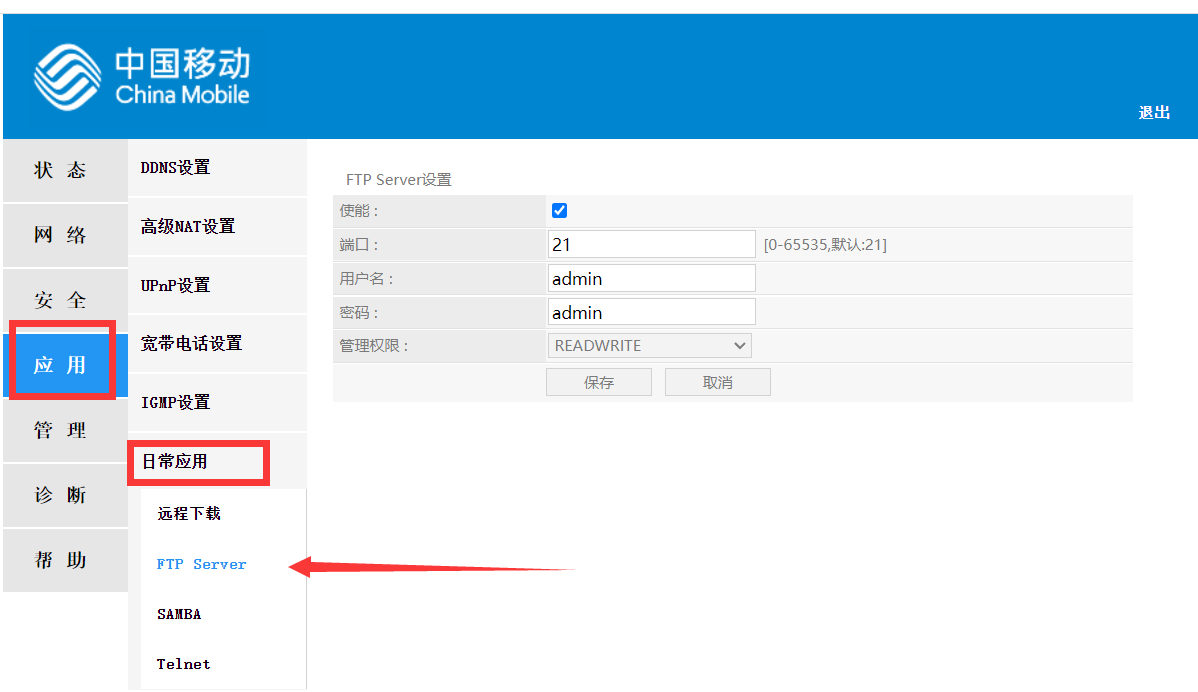Click the 端口 field label
This screenshot has width=1198, height=692.
point(358,244)
